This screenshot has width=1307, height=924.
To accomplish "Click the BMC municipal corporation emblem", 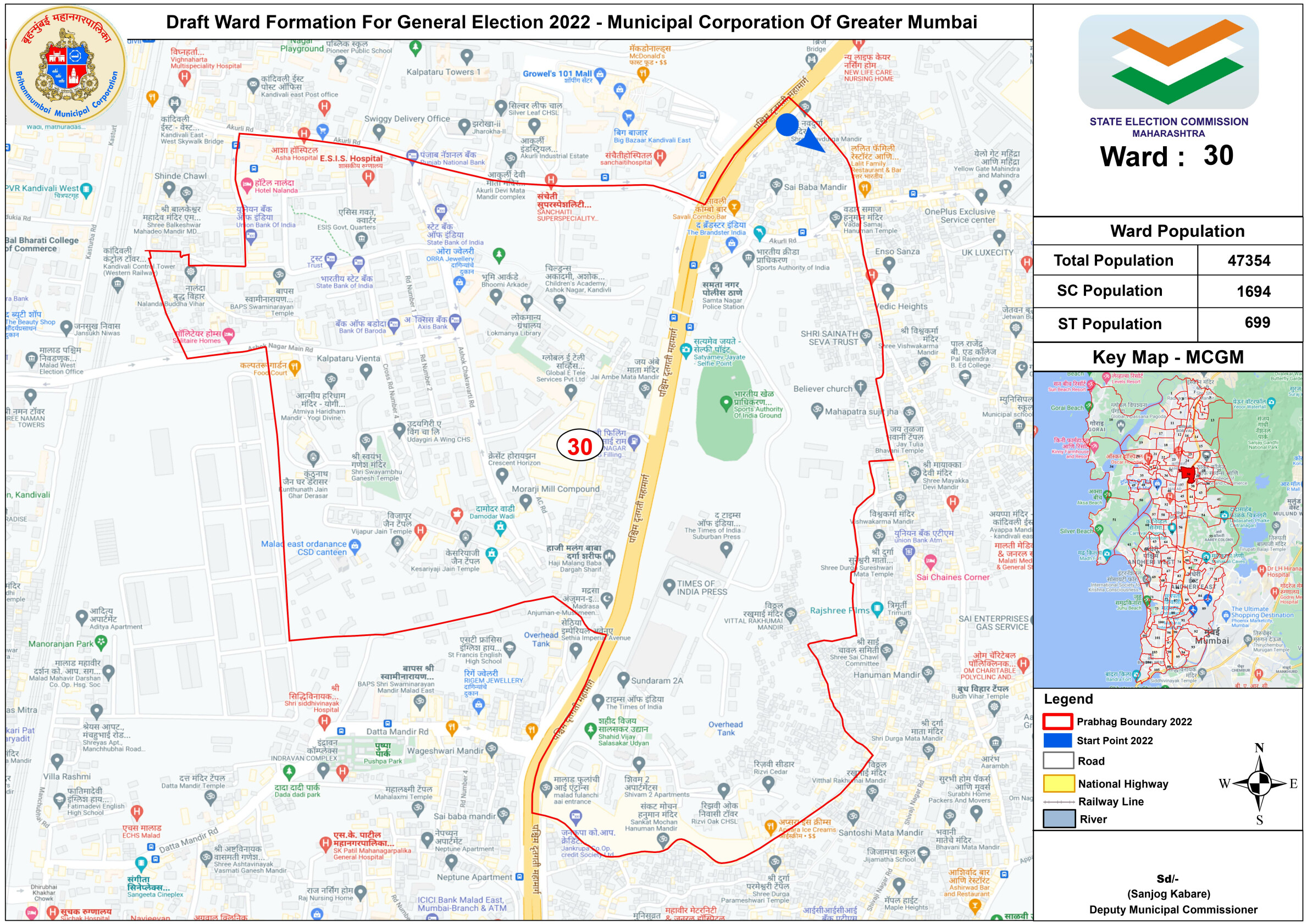I will [67, 65].
